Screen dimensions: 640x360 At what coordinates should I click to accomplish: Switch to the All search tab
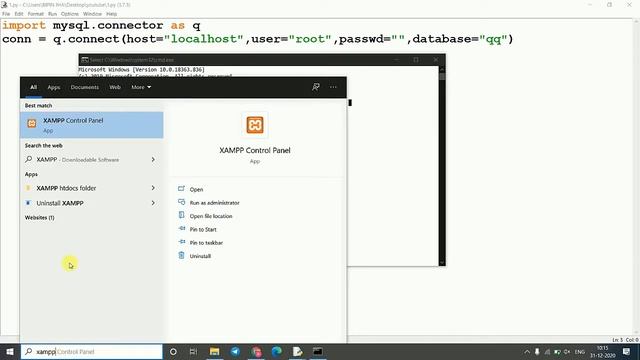pyautogui.click(x=33, y=87)
